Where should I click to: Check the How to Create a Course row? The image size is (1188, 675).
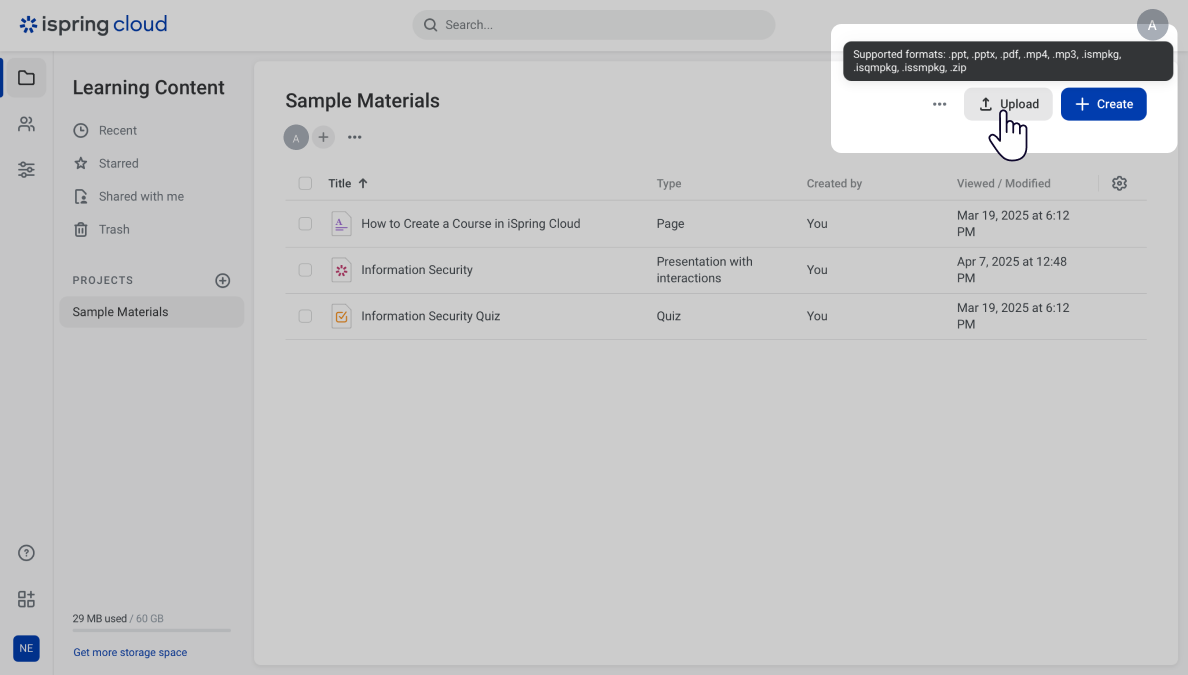tap(305, 224)
